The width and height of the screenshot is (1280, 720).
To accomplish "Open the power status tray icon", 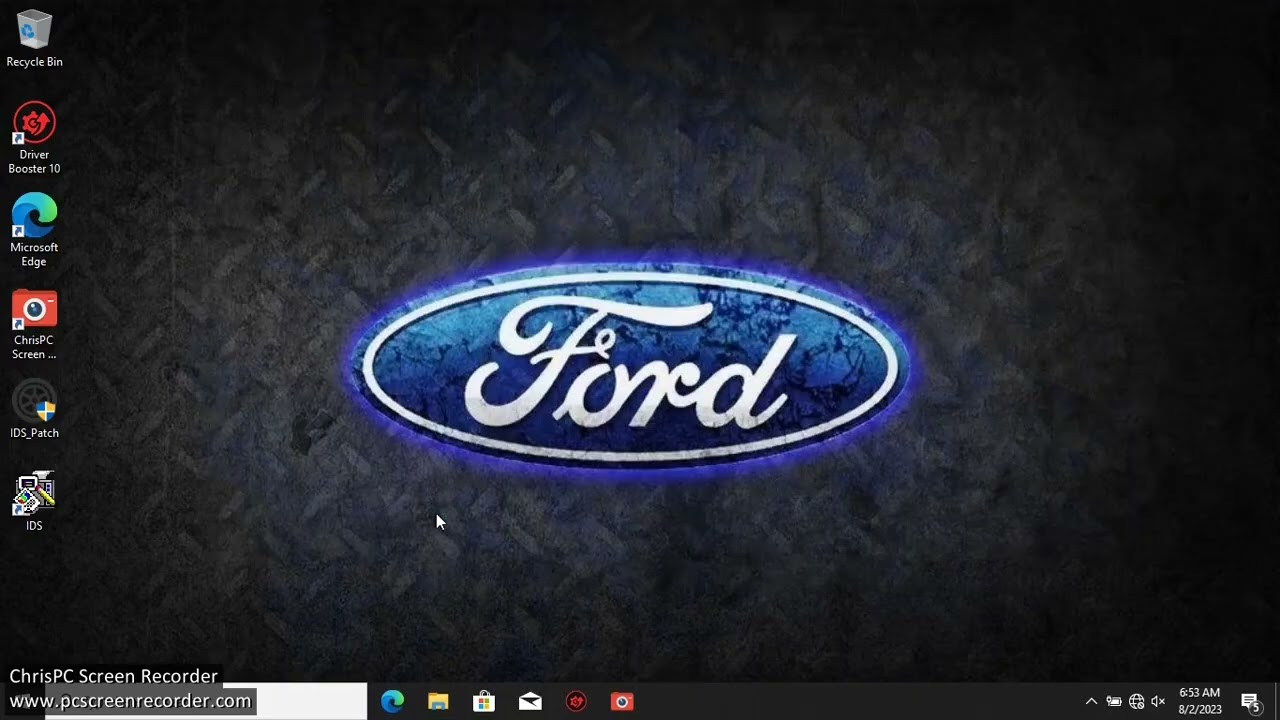I will (x=1114, y=702).
